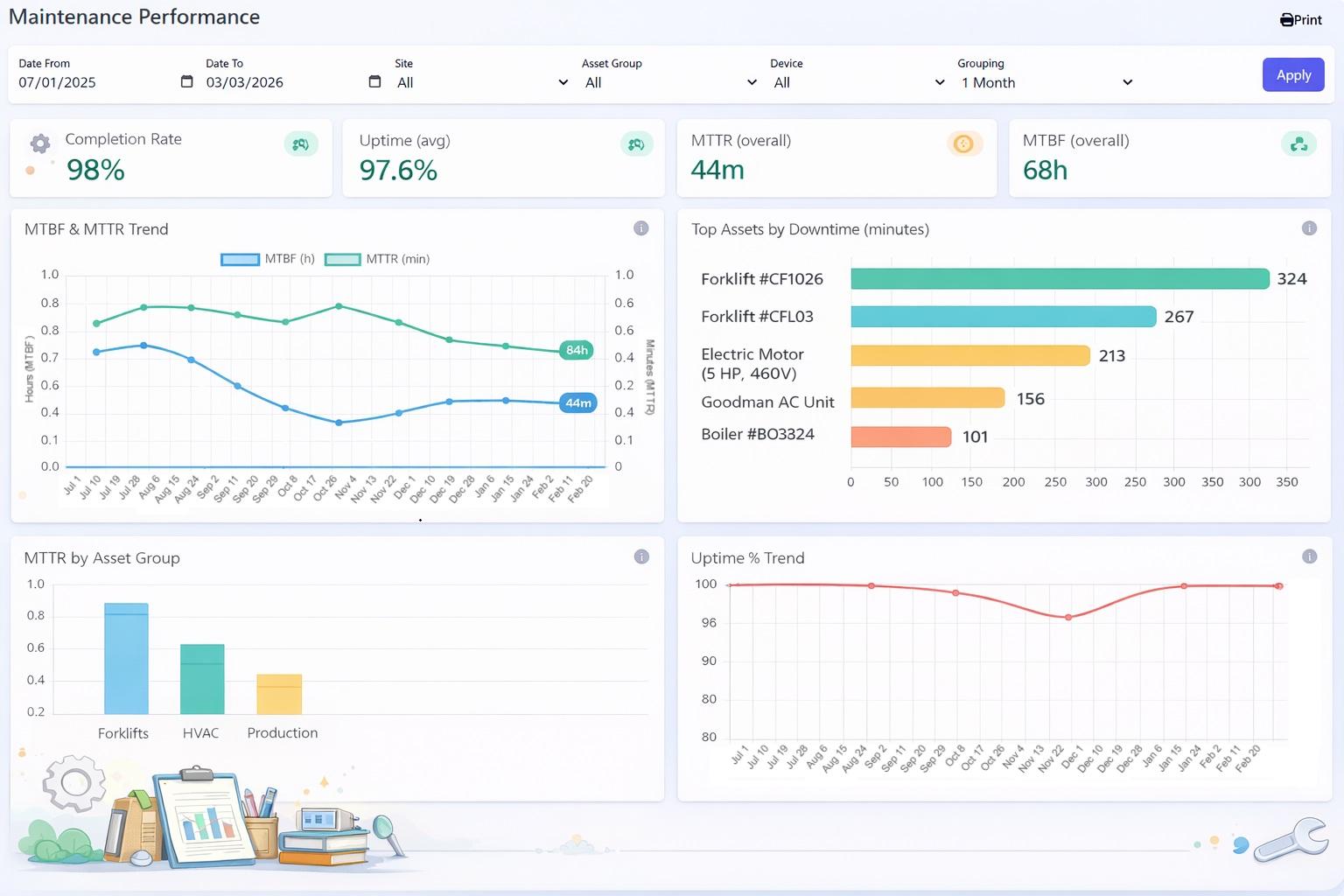Click the Apply button
Viewport: 1344px width, 896px height.
(1293, 75)
